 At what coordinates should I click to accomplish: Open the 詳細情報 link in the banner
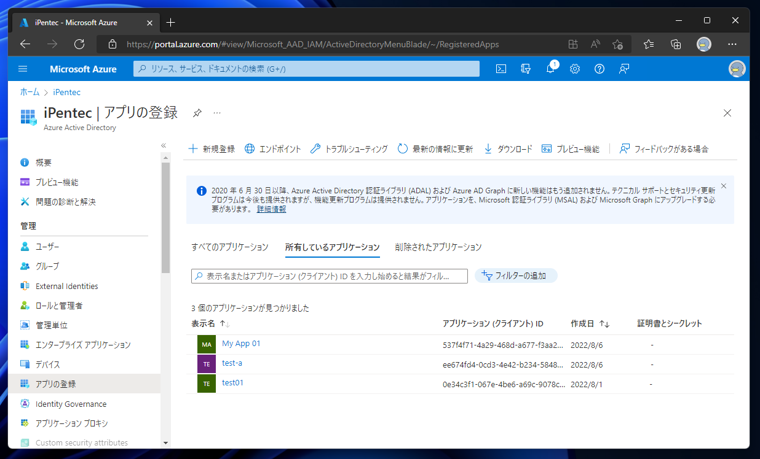pos(271,209)
